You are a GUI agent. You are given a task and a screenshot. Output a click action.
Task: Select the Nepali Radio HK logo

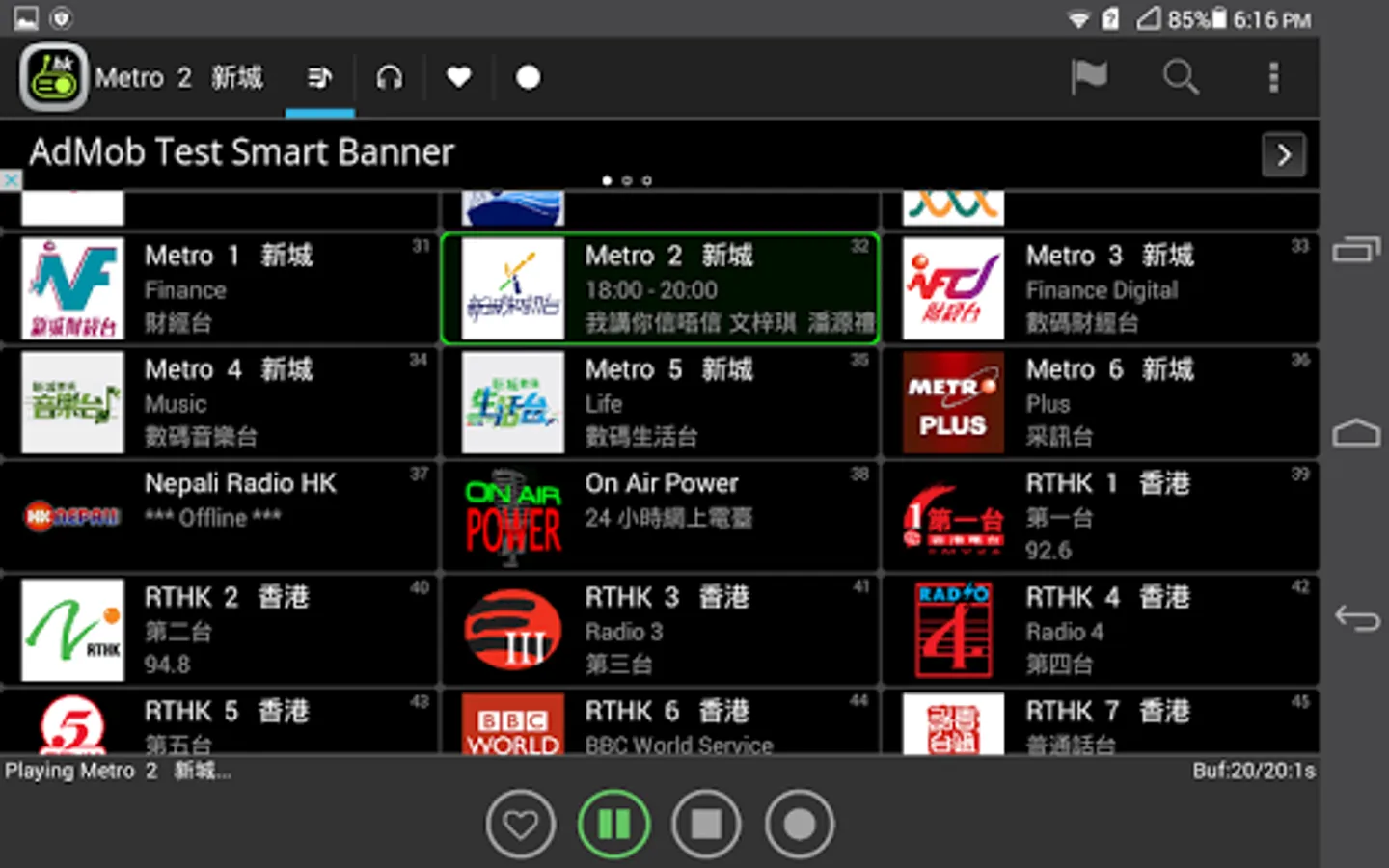73,516
